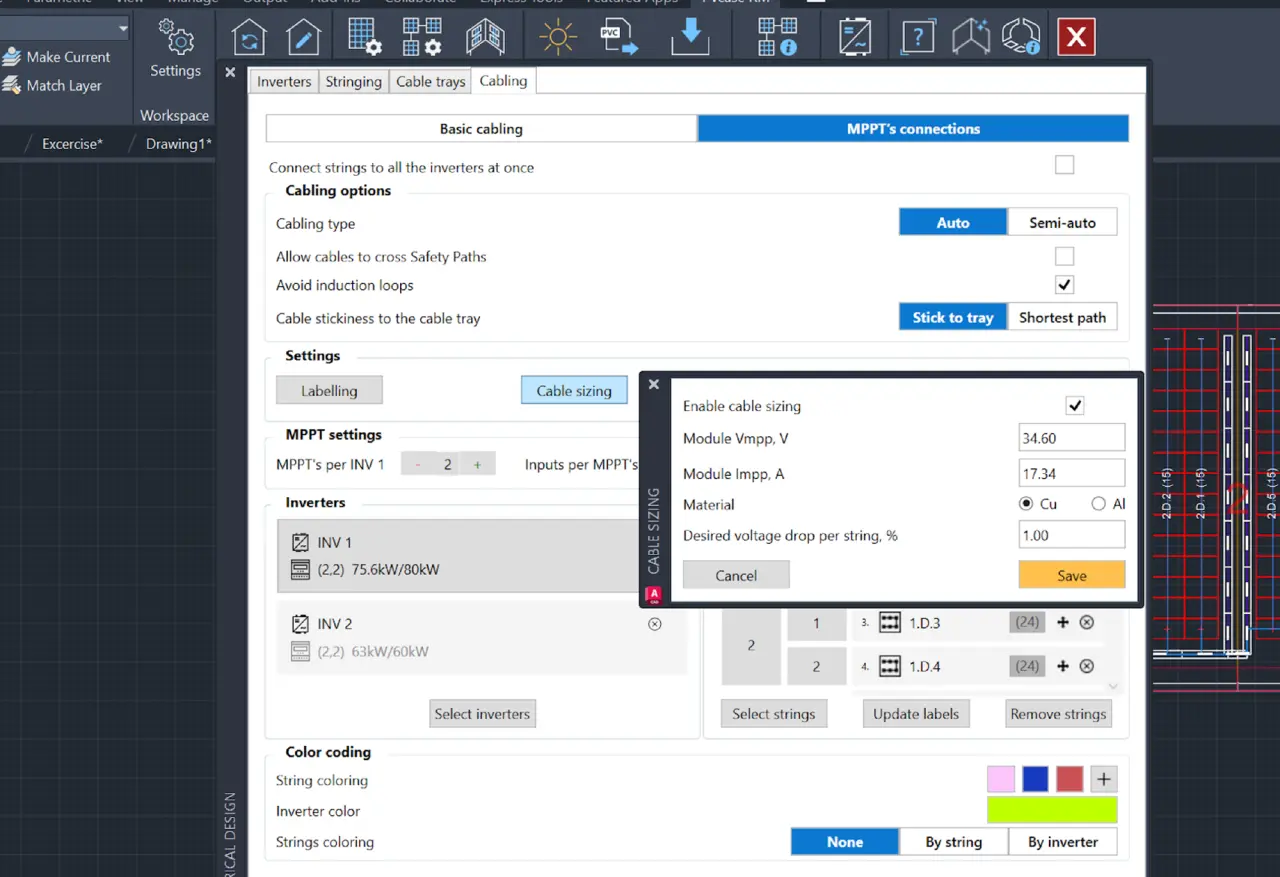Click the blue string color swatch
Image resolution: width=1280 pixels, height=877 pixels.
1035,779
